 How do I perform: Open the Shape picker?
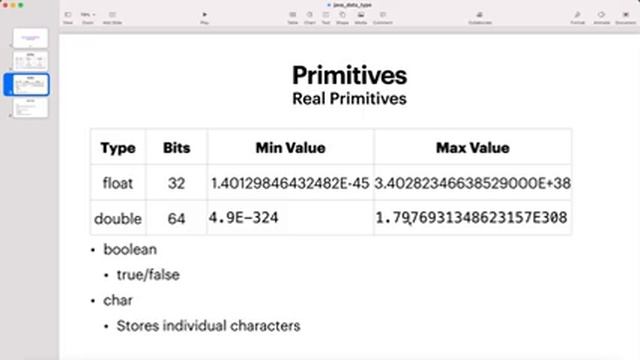click(342, 18)
